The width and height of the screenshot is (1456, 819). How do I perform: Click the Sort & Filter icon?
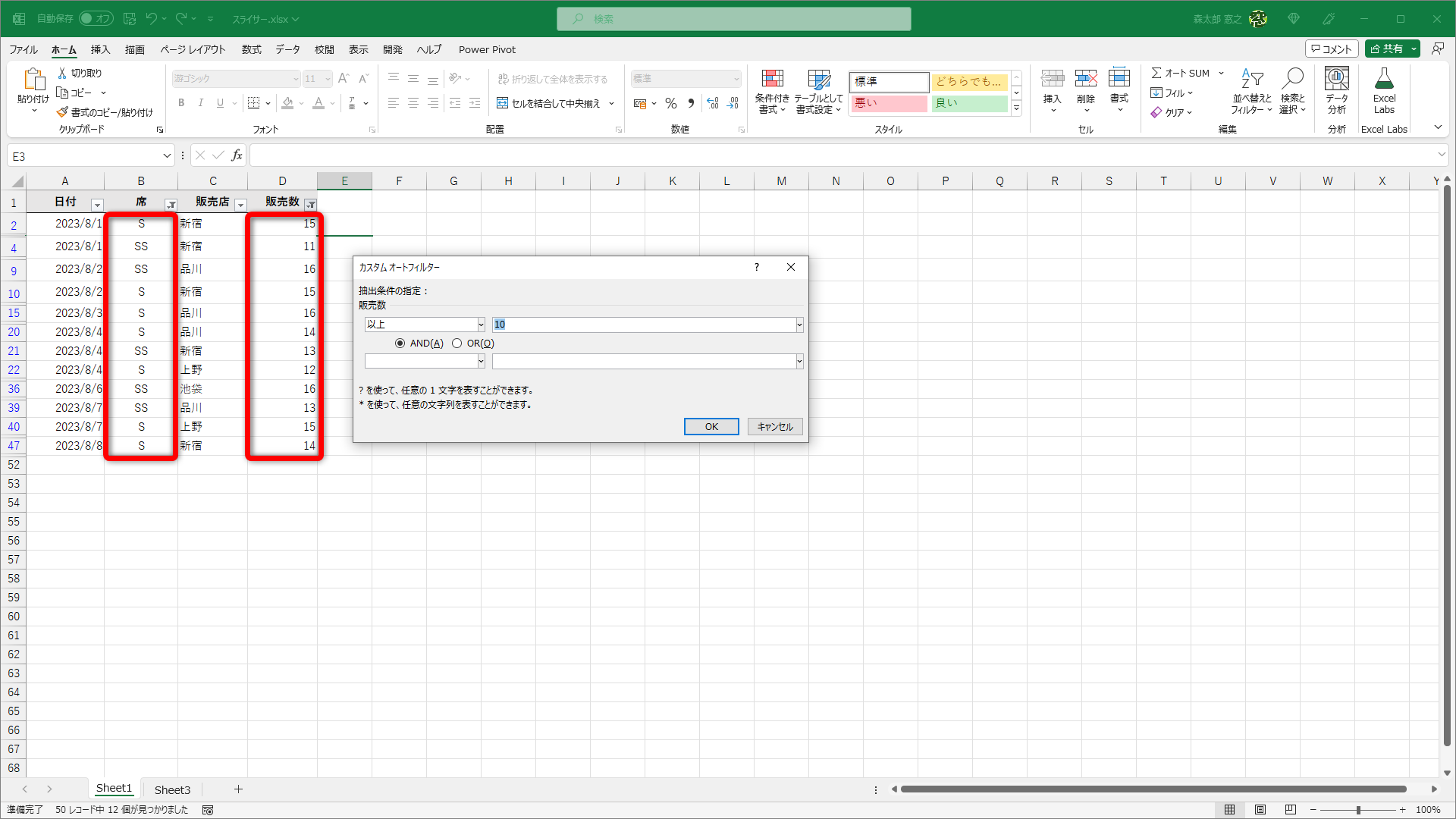click(1251, 80)
